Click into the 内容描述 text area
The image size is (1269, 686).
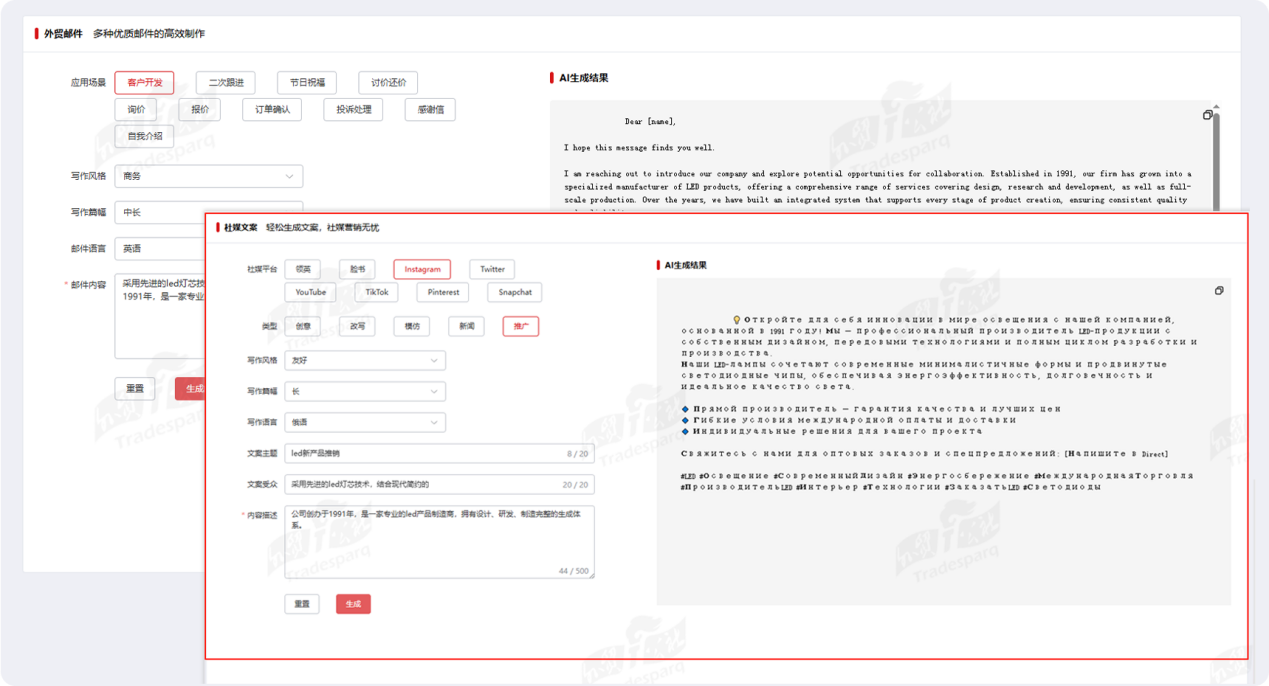pos(439,540)
